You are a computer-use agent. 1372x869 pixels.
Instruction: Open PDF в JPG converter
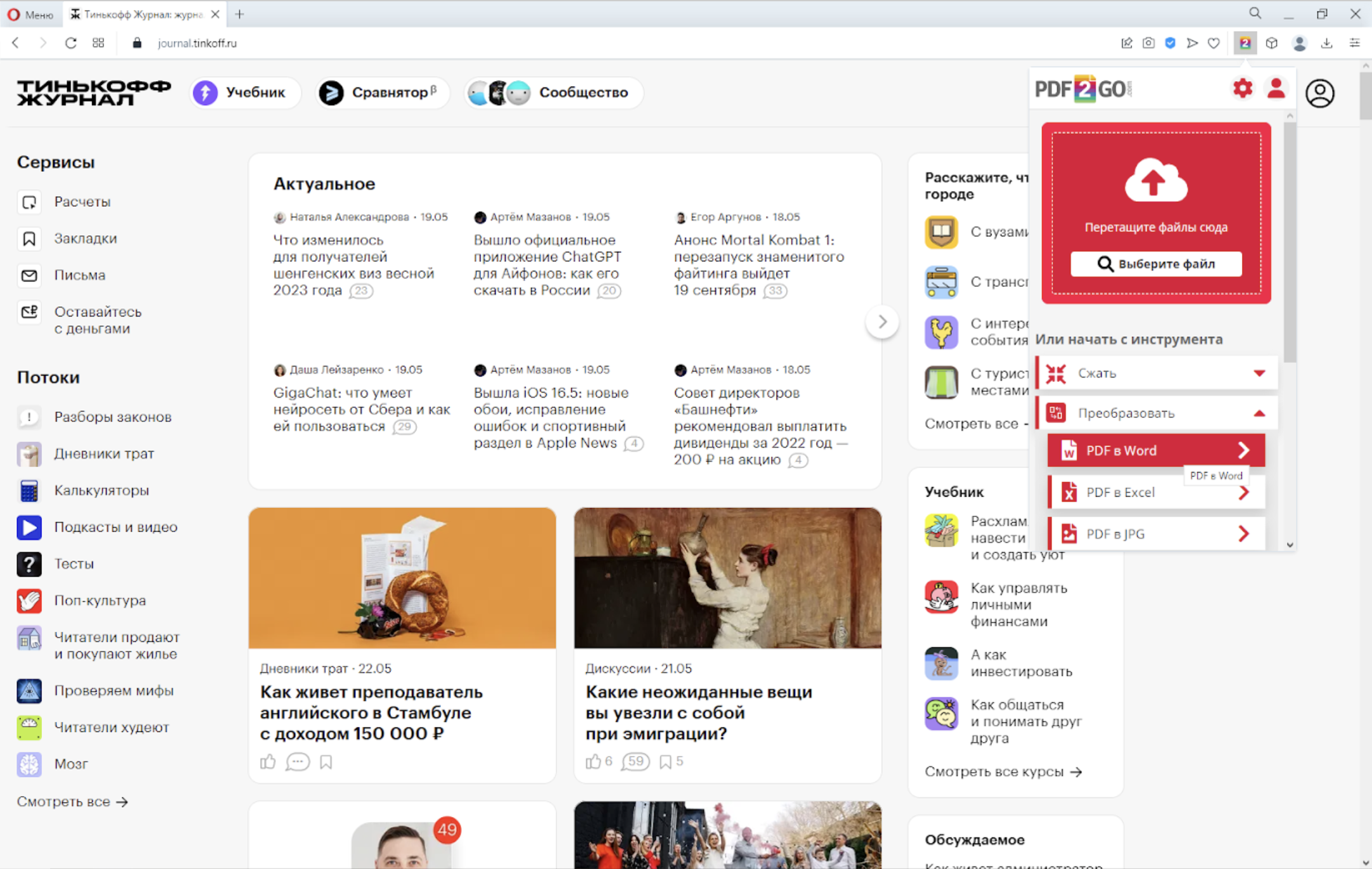[x=1156, y=534]
